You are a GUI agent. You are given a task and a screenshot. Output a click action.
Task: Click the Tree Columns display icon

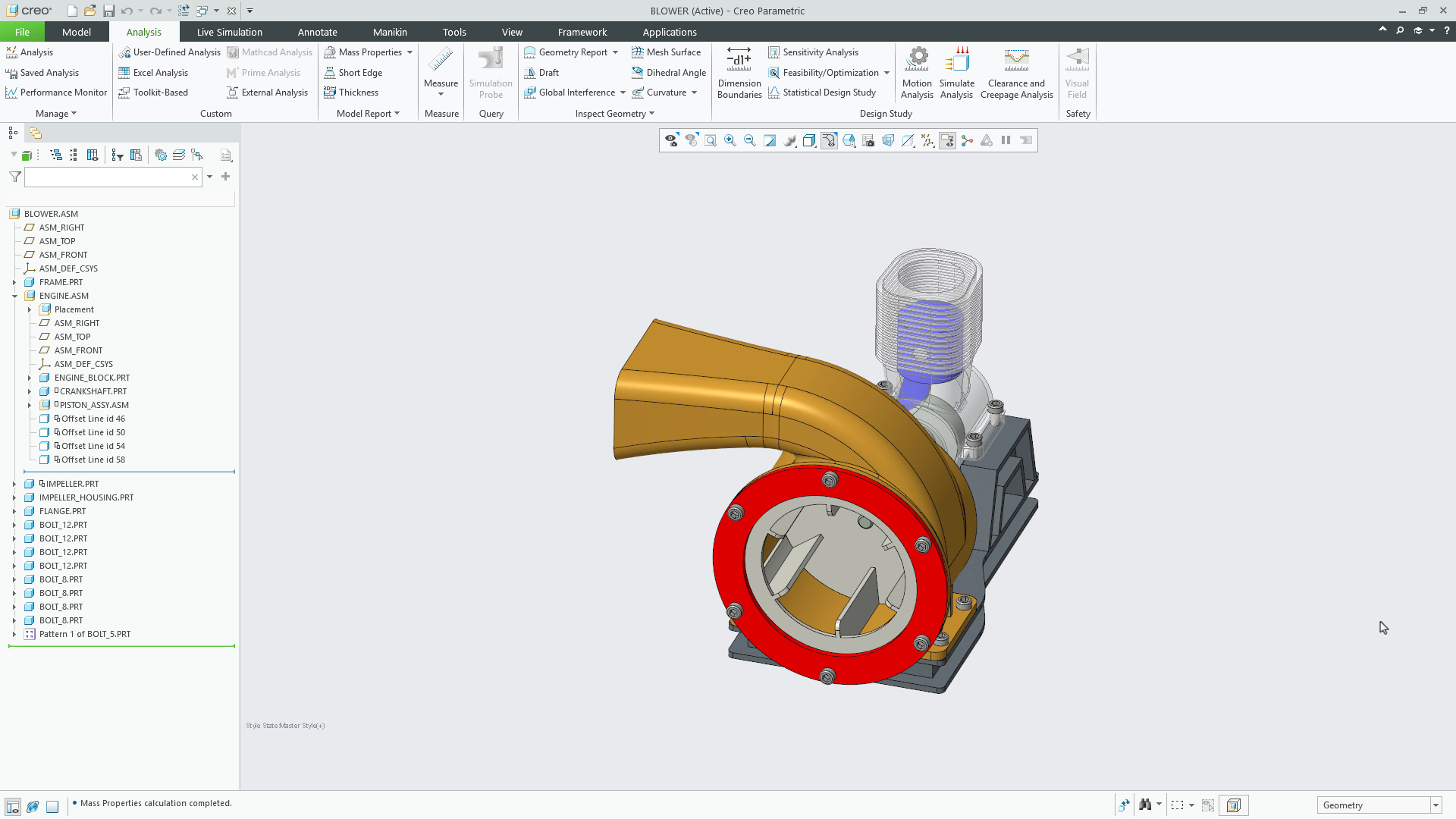[93, 155]
